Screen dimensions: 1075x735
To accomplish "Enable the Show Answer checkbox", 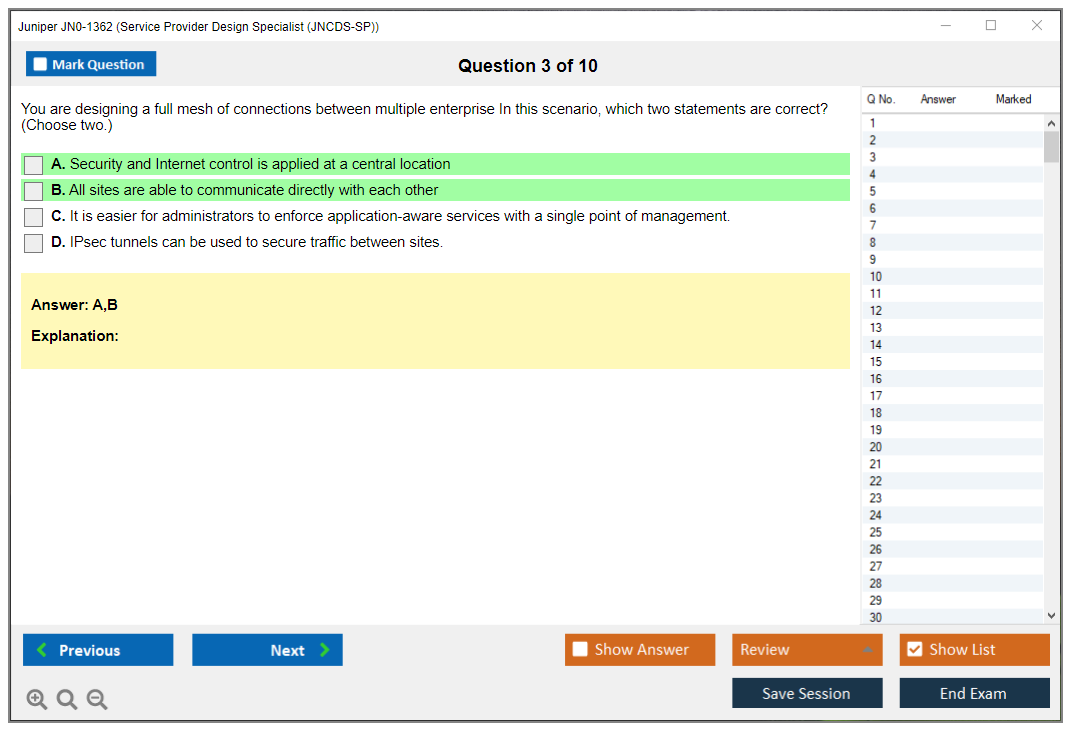I will 580,650.
